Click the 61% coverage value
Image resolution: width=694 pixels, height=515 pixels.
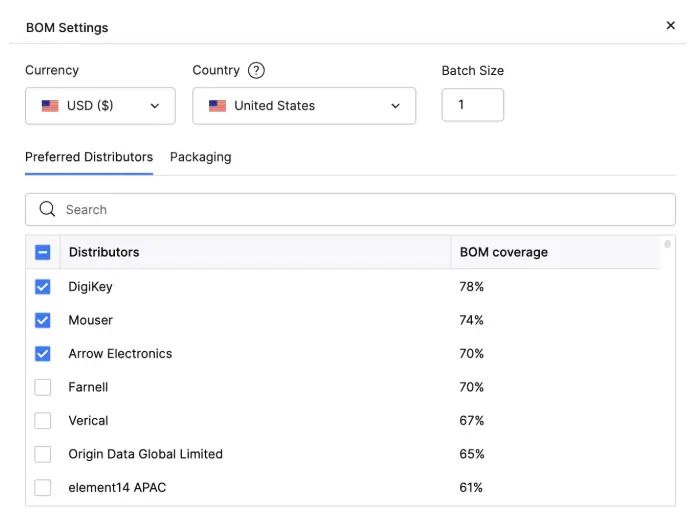pyautogui.click(x=471, y=488)
